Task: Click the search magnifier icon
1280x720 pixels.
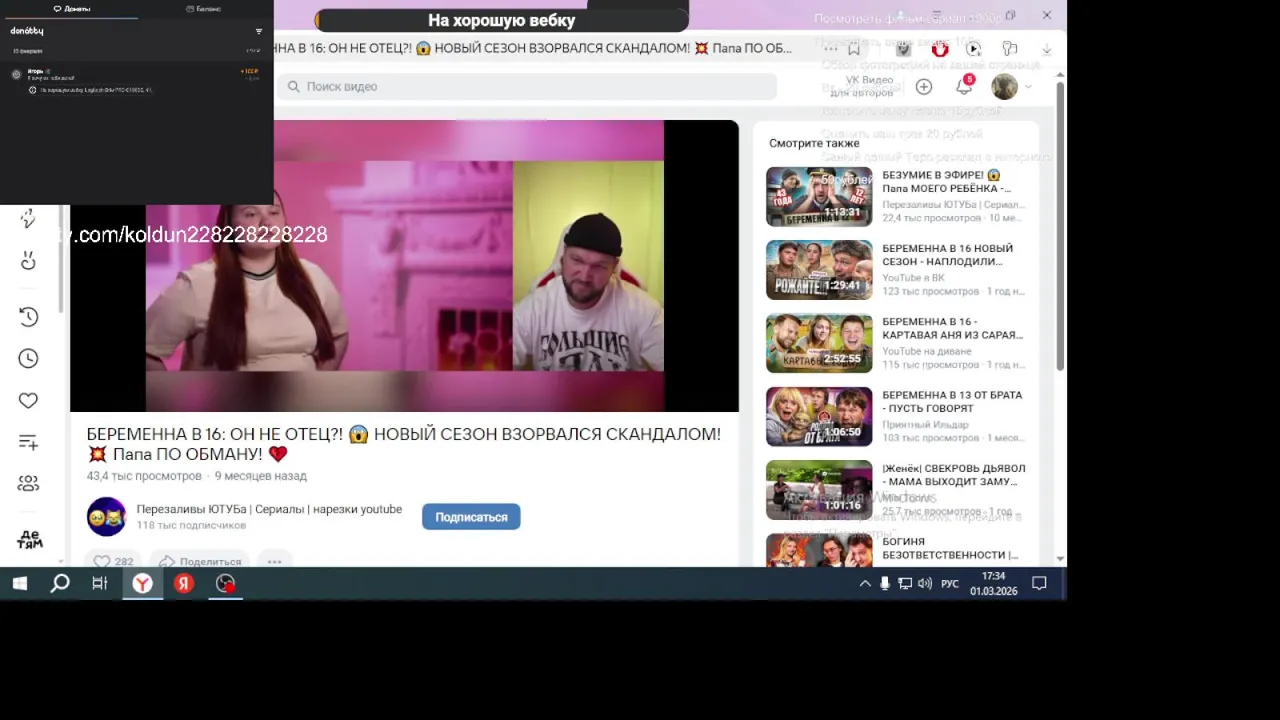Action: (293, 87)
